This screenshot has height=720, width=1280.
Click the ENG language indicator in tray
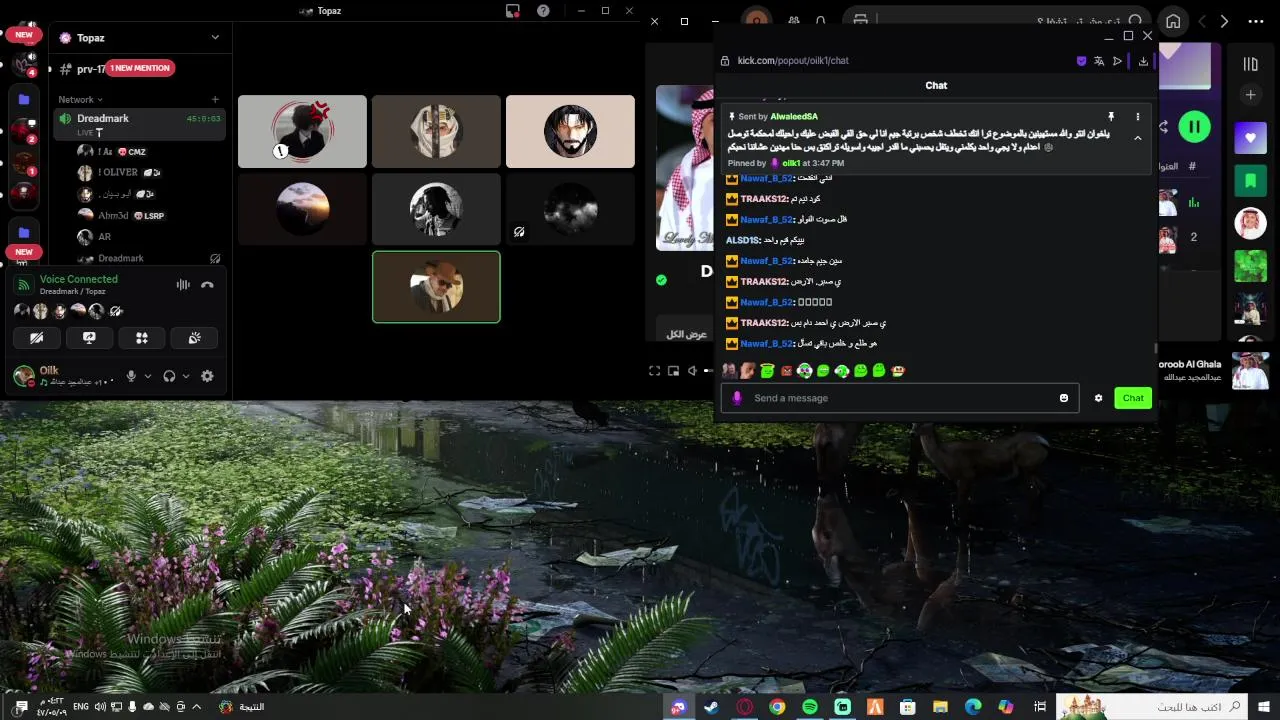(x=81, y=707)
